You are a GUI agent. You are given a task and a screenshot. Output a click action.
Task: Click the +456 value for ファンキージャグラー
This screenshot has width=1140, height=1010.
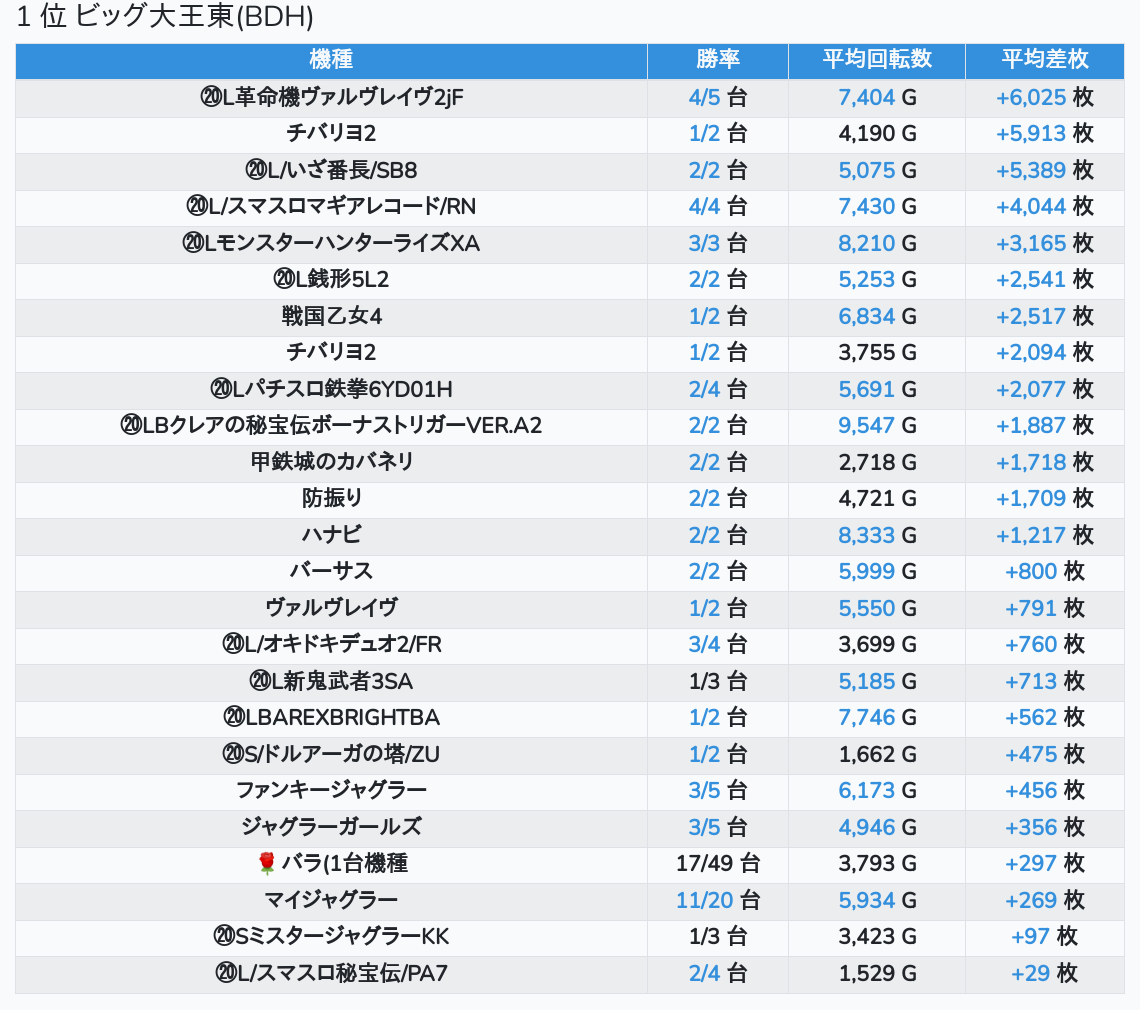[x=1031, y=790]
